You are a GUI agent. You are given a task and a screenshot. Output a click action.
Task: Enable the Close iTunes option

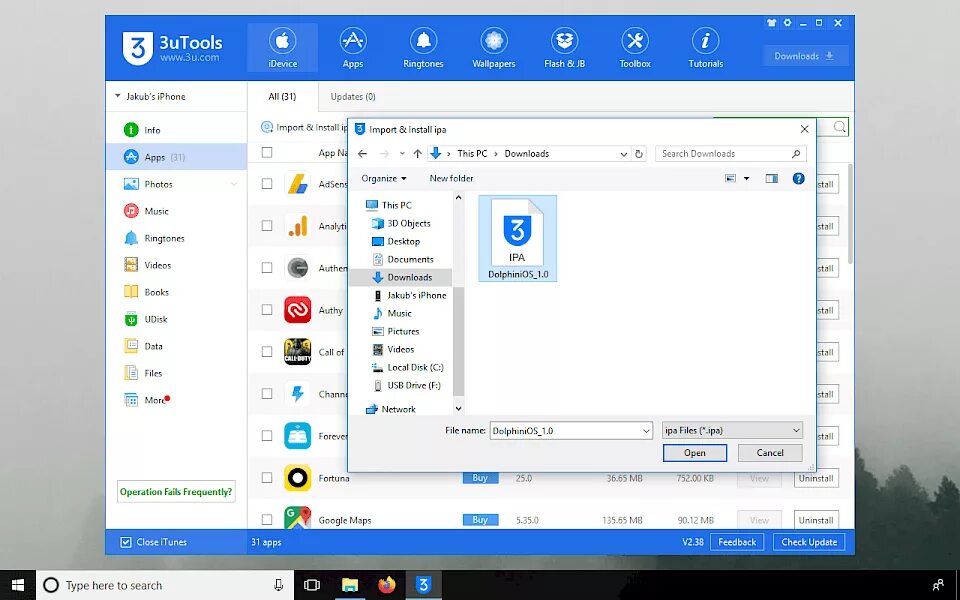(x=125, y=541)
